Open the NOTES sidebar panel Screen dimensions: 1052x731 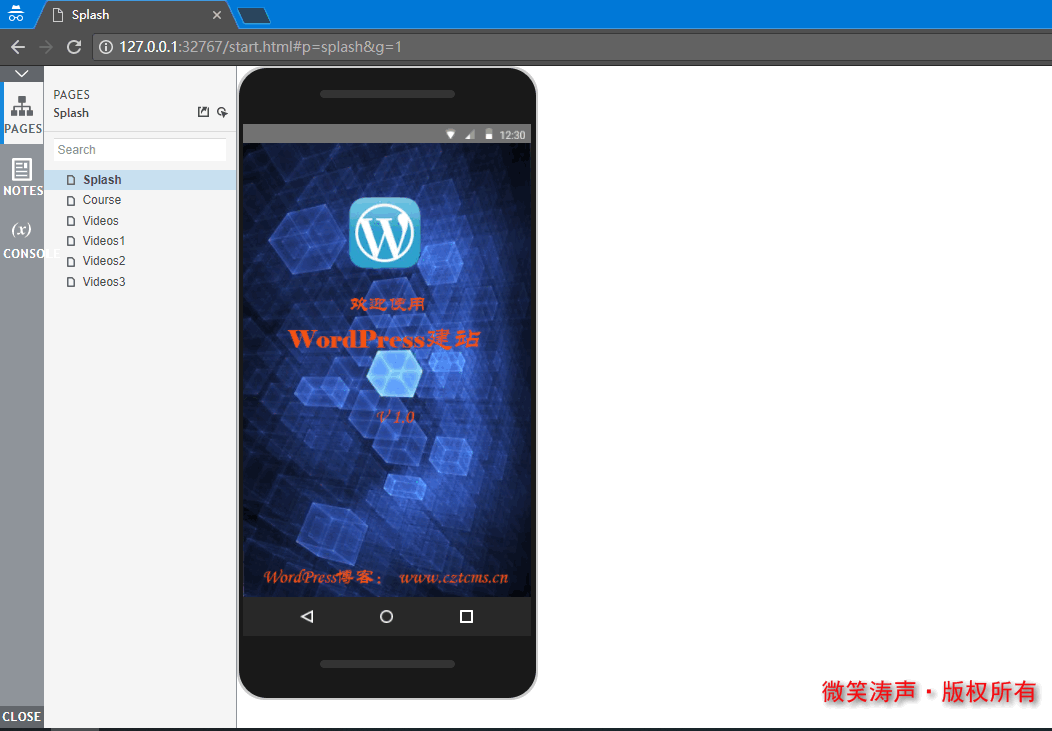click(23, 177)
